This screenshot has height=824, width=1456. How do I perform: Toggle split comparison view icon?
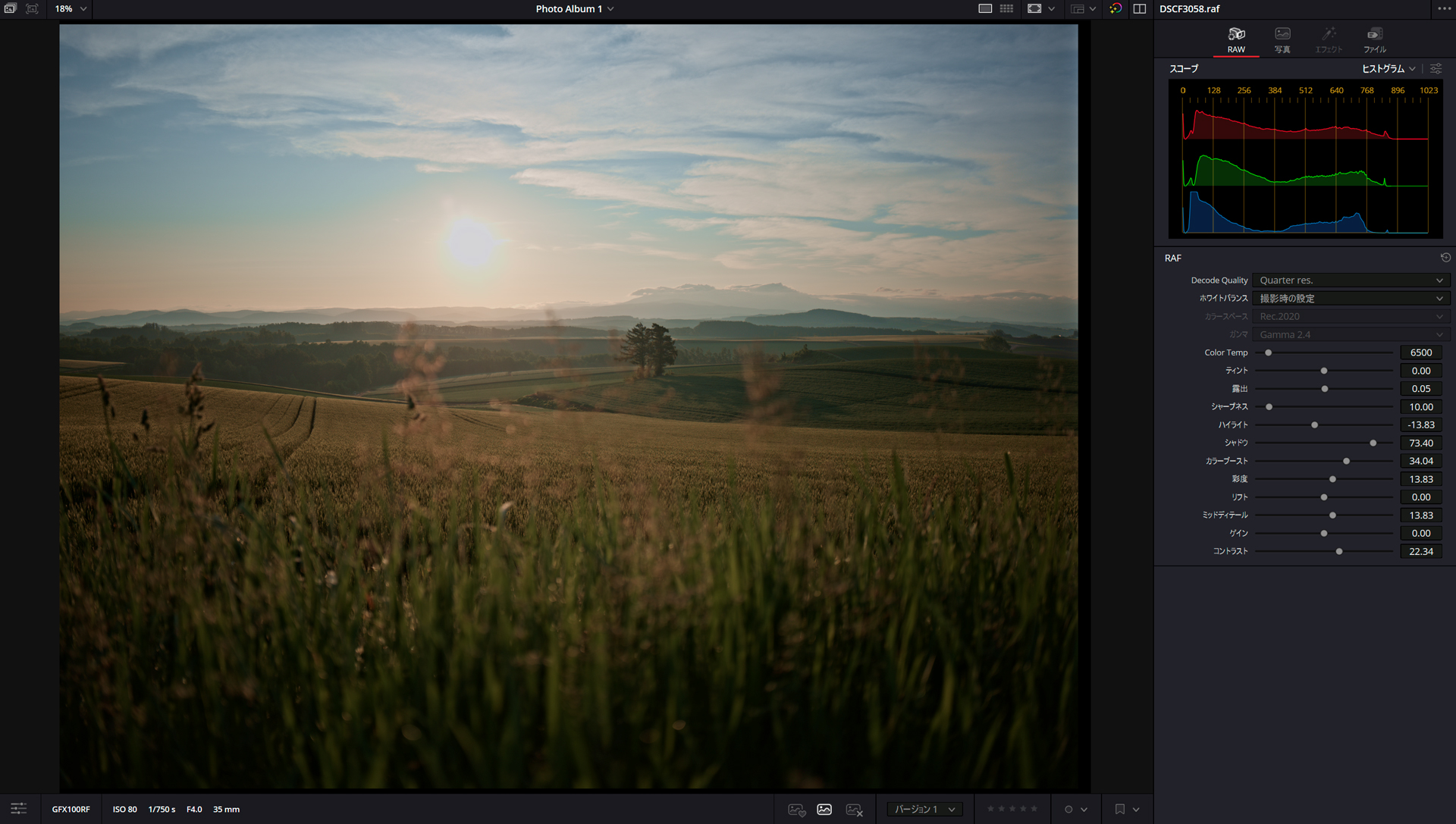coord(1139,9)
